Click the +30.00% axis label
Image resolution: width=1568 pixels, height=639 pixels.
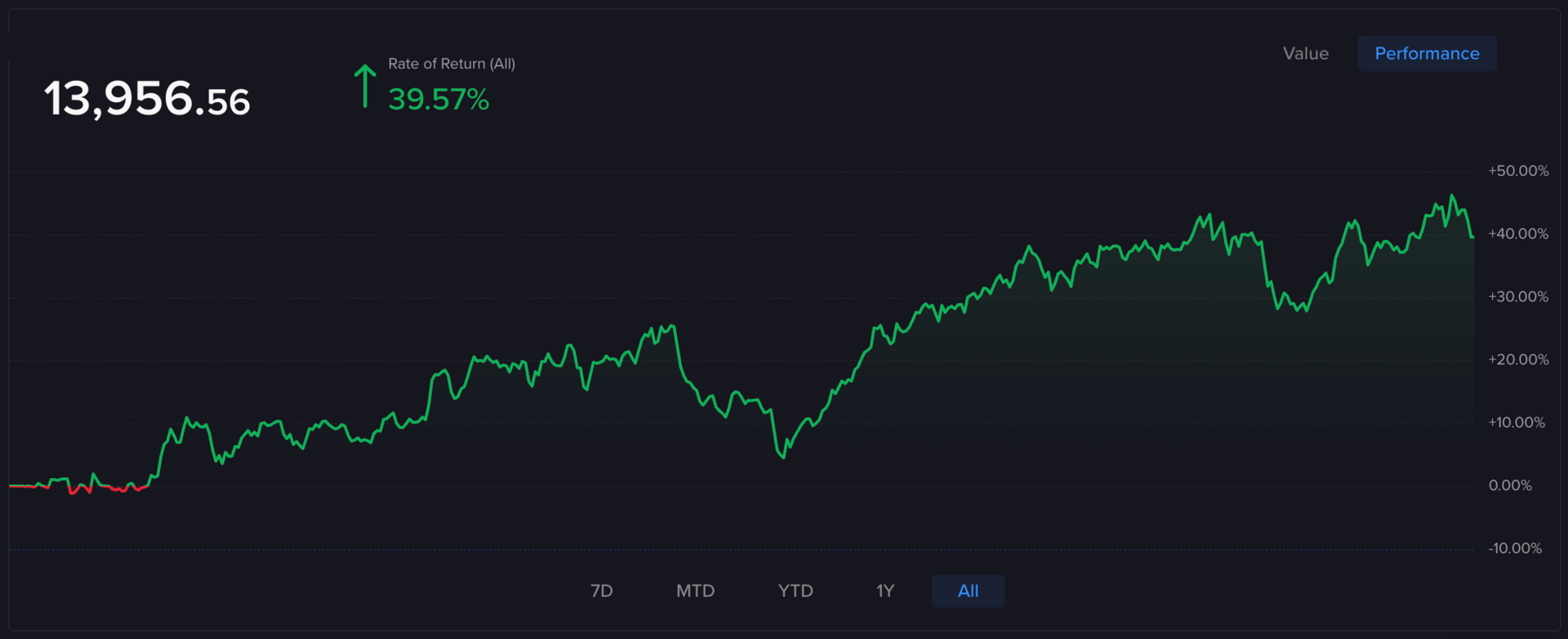point(1518,297)
